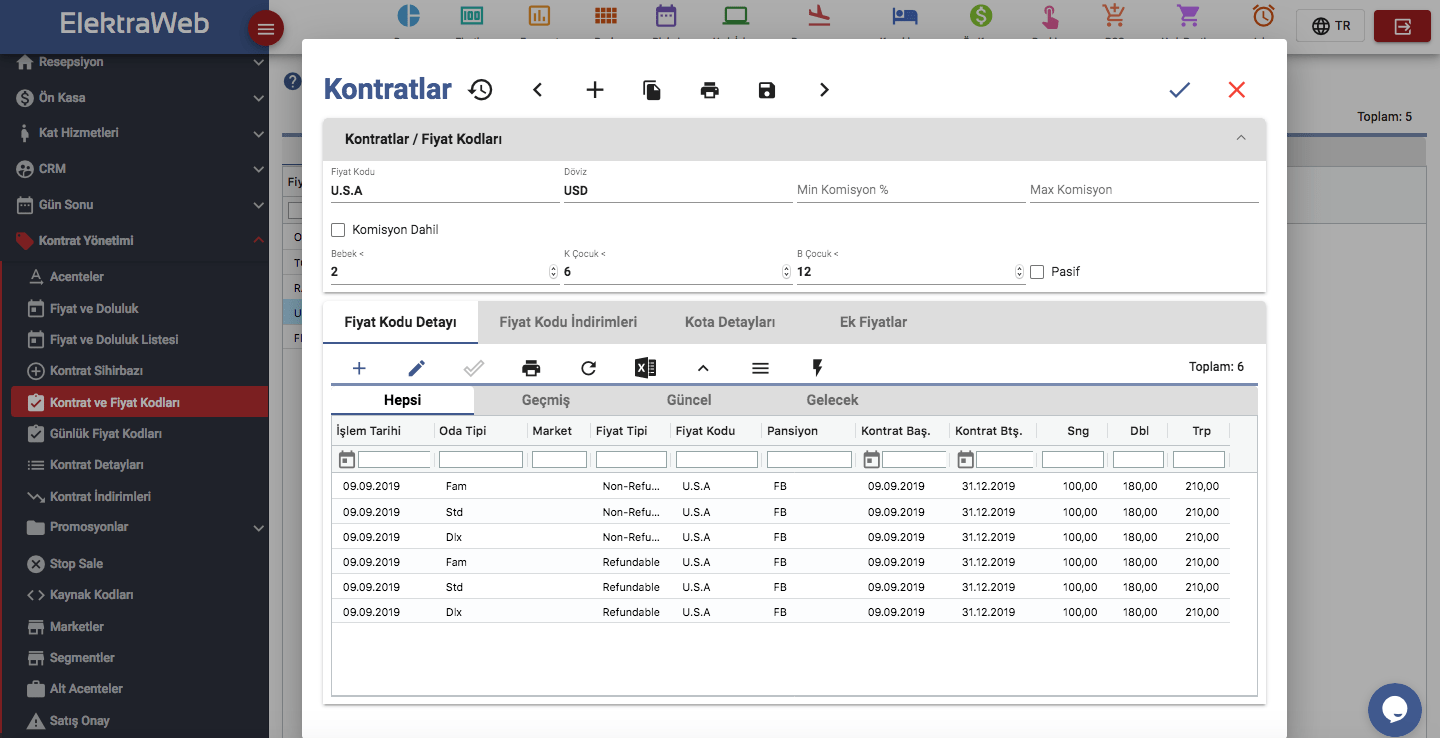Screen dimensions: 1440x738
Task: Go to next contract record arrow
Action: pos(824,90)
